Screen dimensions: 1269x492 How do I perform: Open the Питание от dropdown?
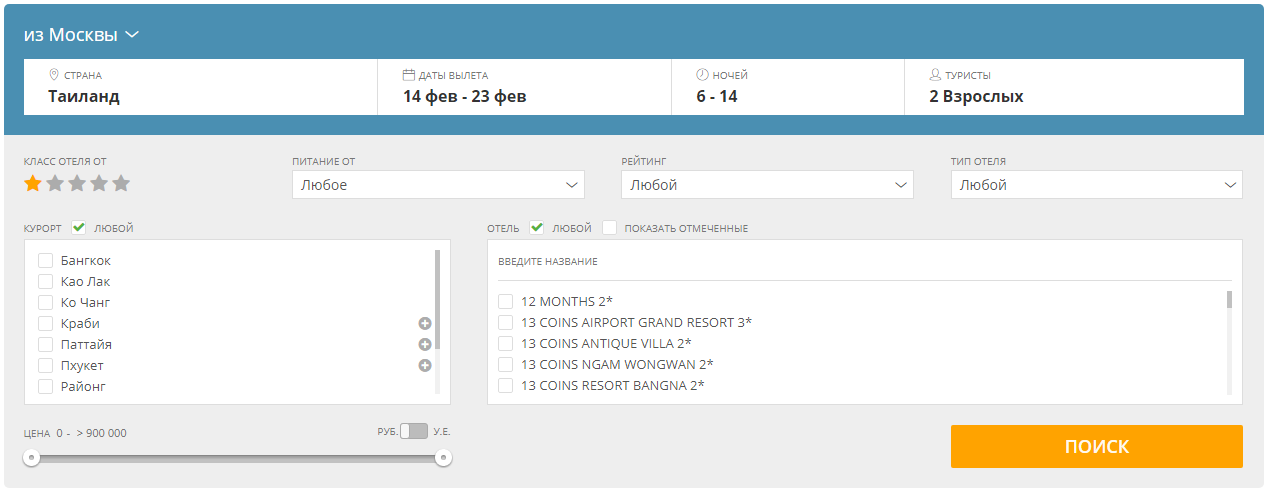coord(438,185)
